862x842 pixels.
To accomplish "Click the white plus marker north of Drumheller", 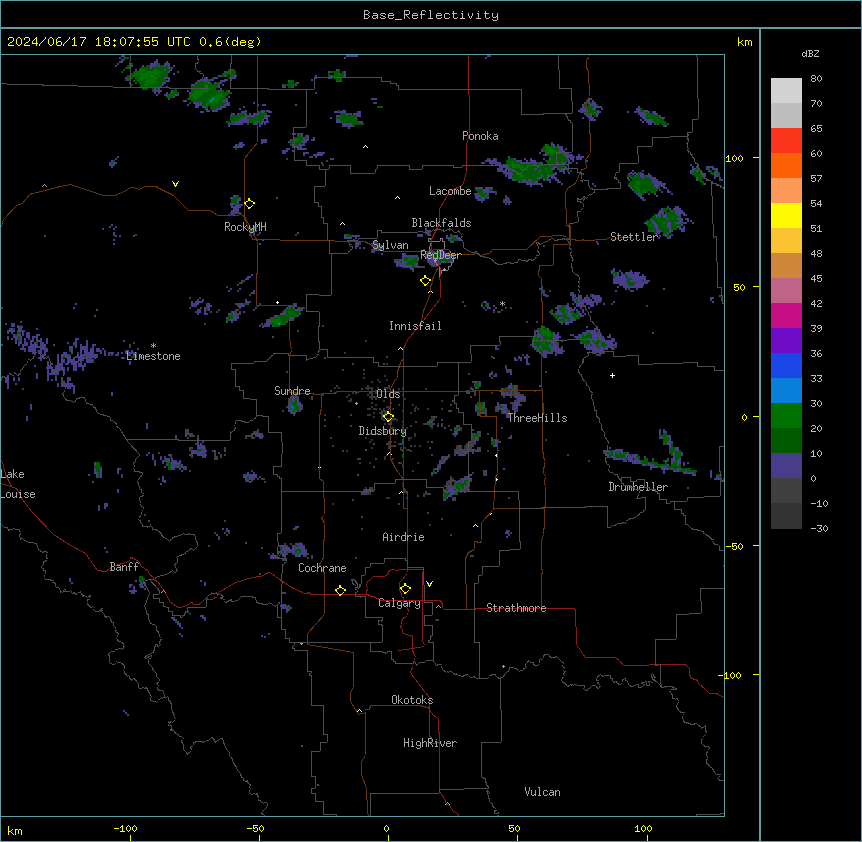I will click(x=612, y=375).
